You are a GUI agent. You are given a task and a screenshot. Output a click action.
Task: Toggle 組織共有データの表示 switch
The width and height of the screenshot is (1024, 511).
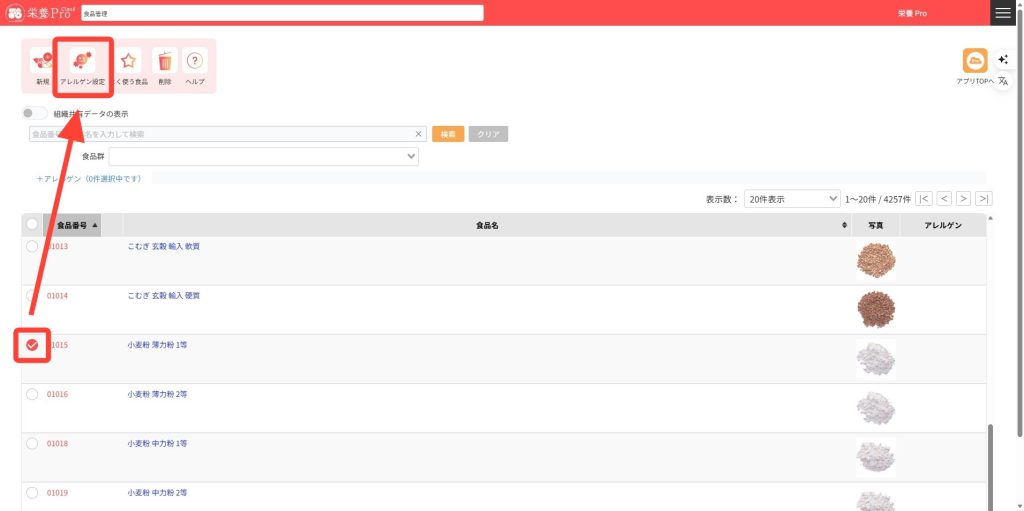(35, 114)
